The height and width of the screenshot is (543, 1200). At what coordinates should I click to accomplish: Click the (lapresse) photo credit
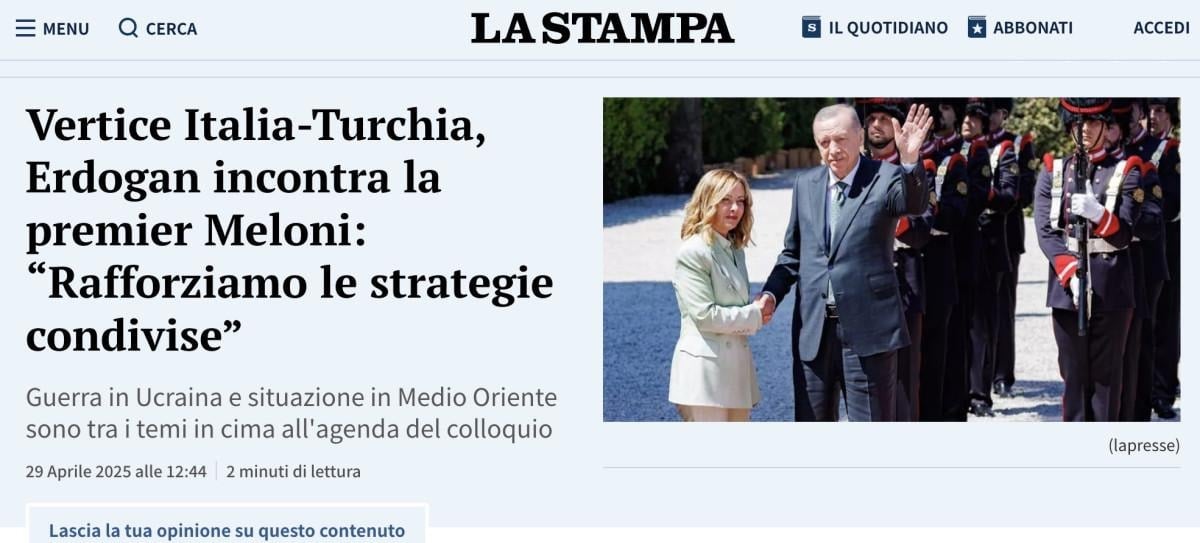(x=1144, y=445)
